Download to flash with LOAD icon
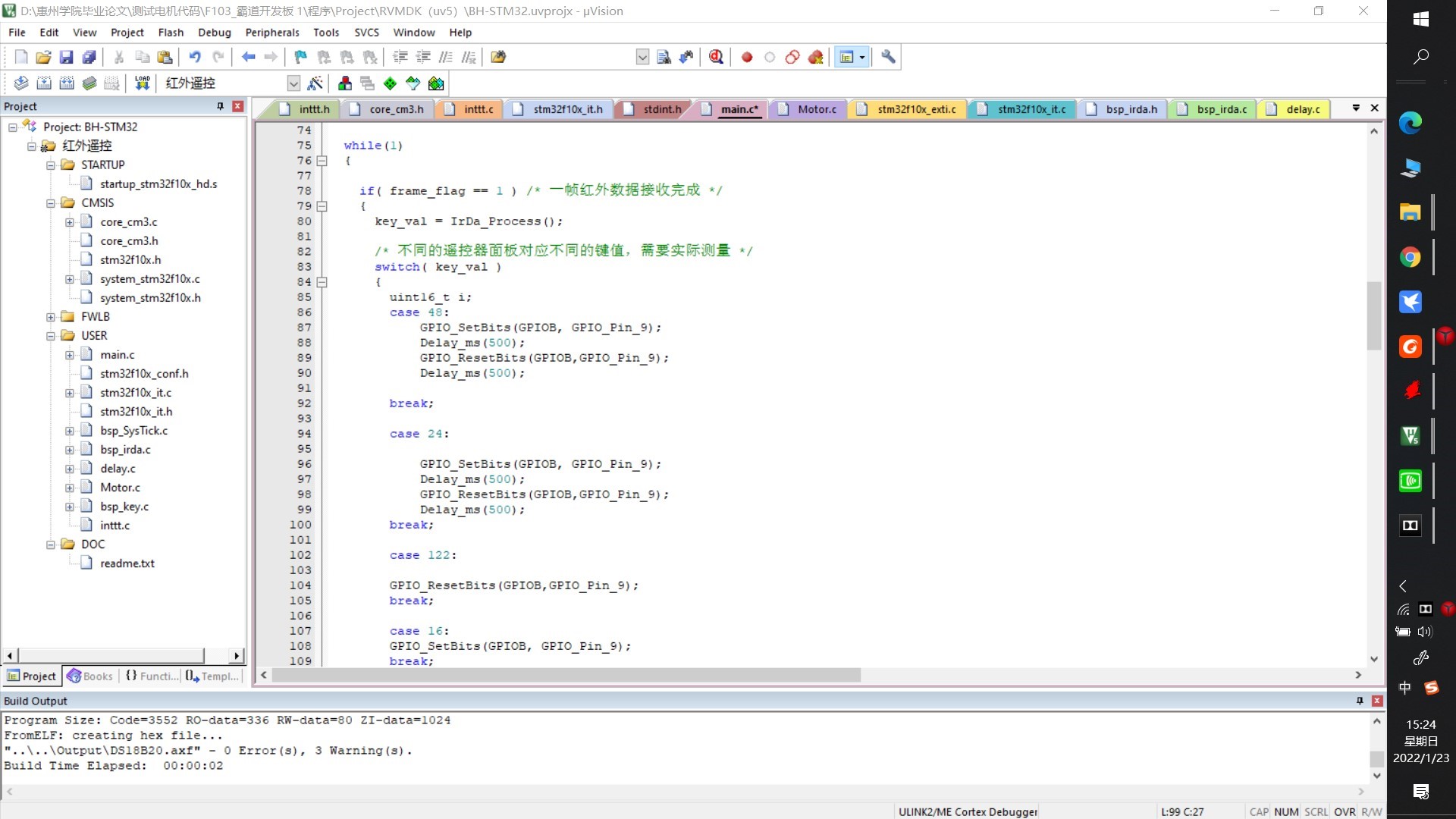The image size is (1456, 819). (142, 83)
